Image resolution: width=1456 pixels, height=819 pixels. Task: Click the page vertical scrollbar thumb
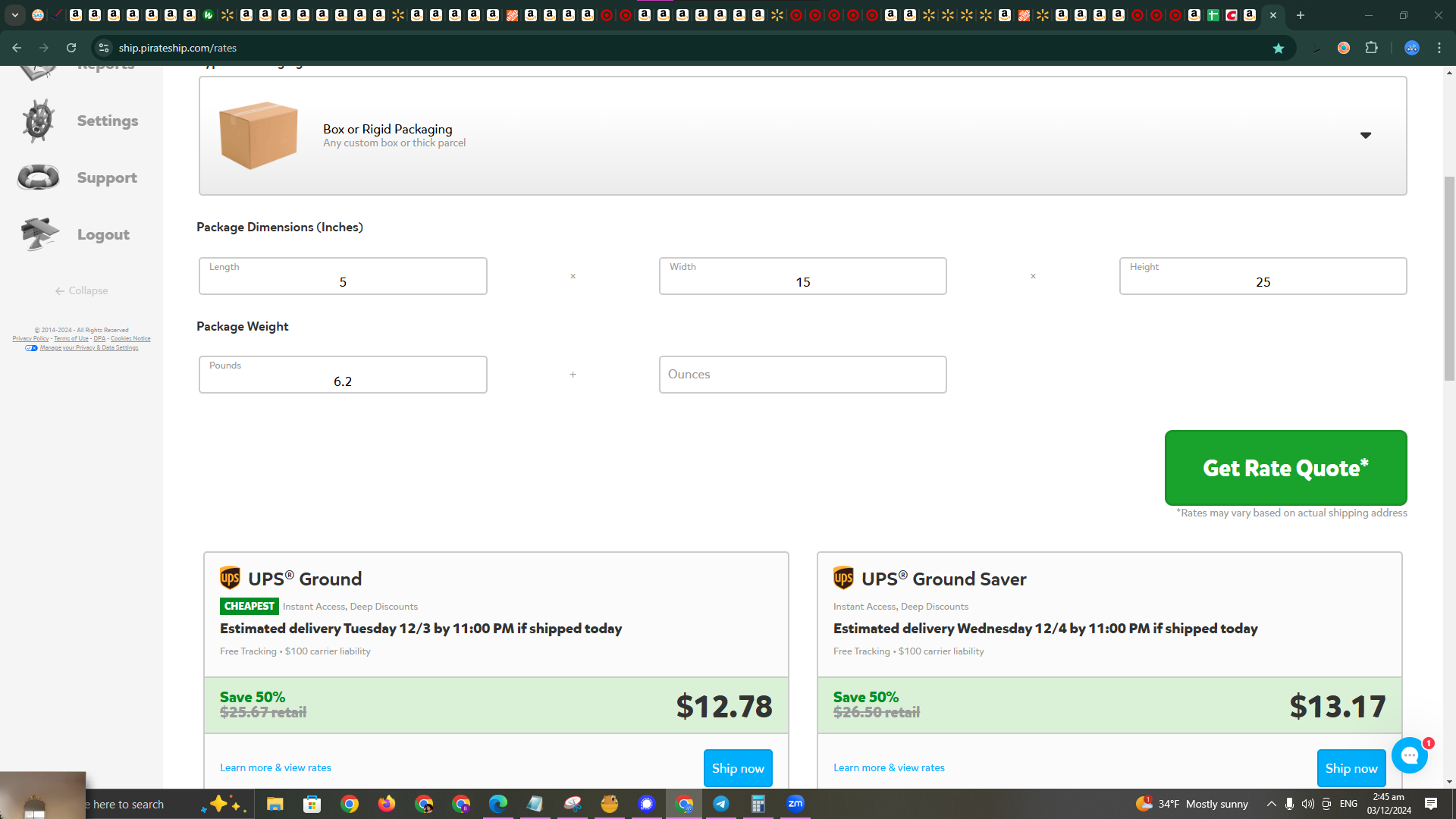pyautogui.click(x=1449, y=278)
